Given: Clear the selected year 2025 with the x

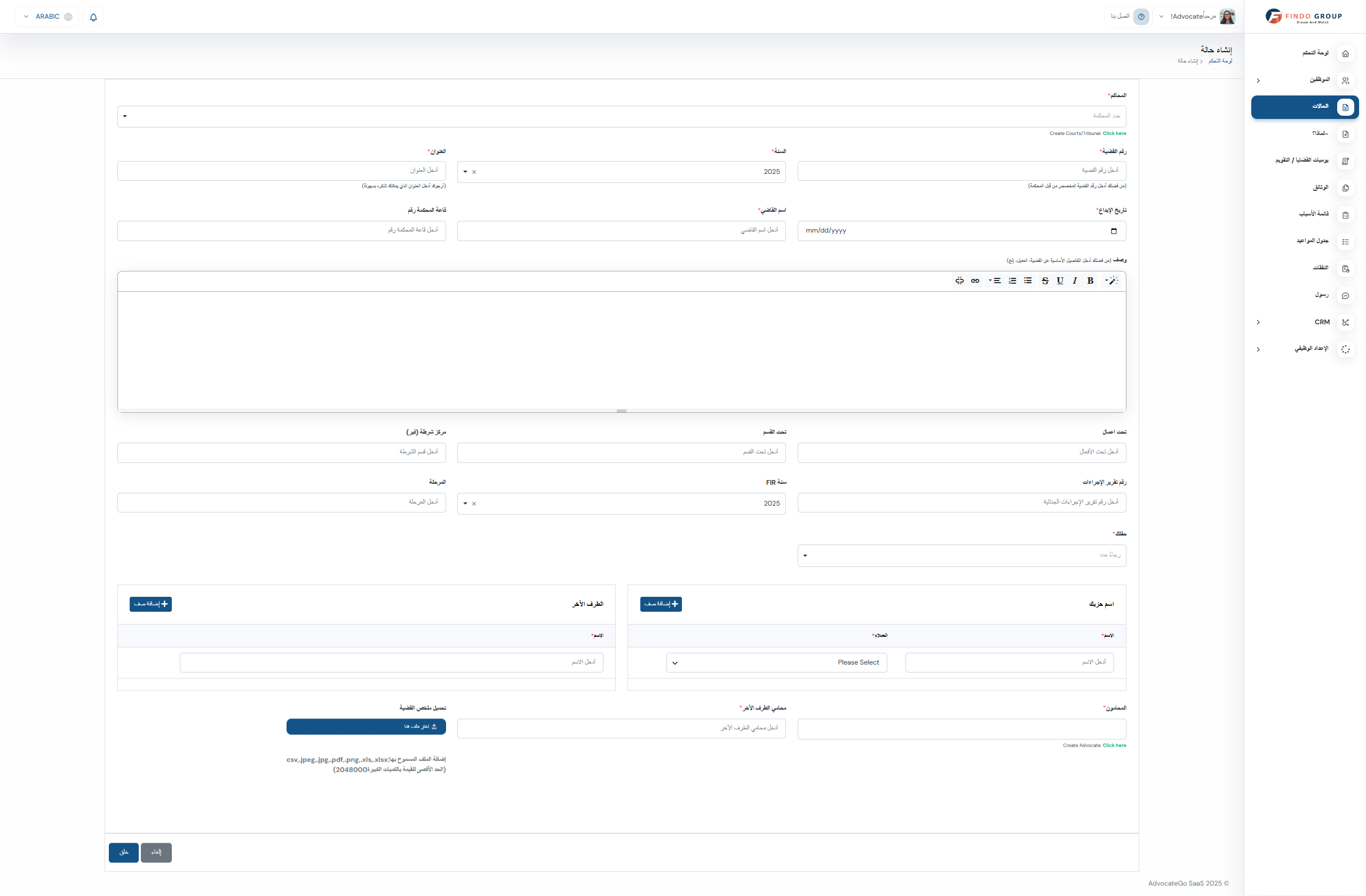Looking at the screenshot, I should (x=474, y=171).
